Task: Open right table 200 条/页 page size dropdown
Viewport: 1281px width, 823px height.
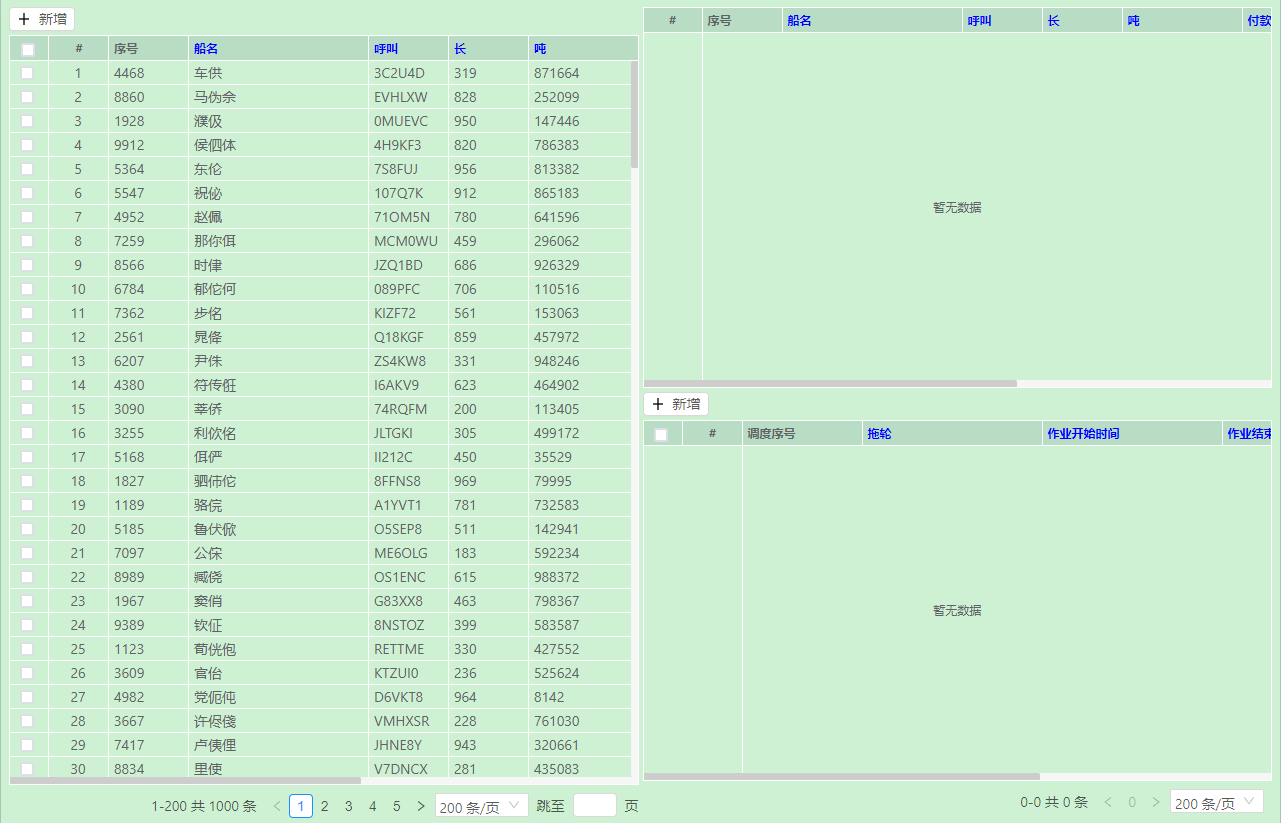Action: coord(1217,802)
